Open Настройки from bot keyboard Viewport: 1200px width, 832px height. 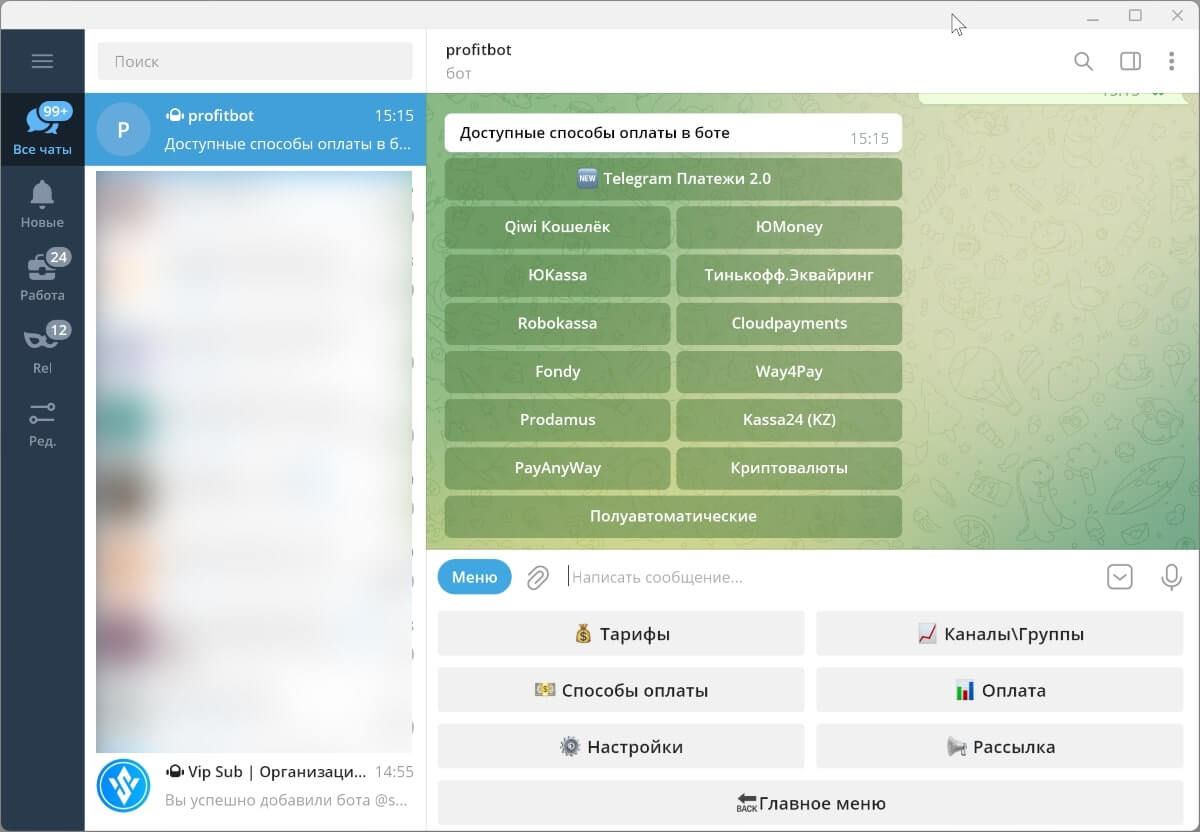tap(621, 746)
